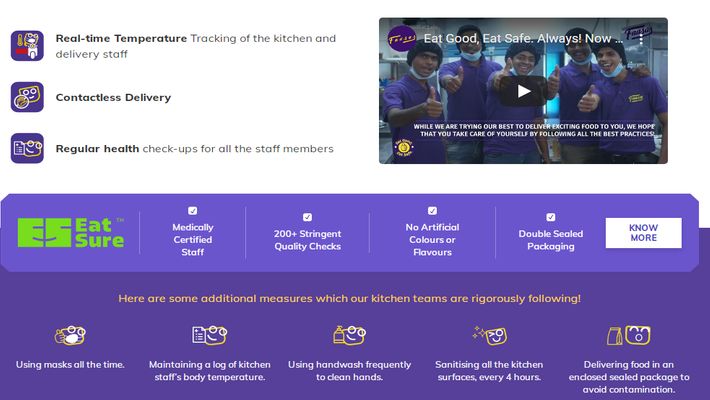Screen dimensions: 710x400
Task: Click the sealed package delivery icon
Action: click(x=629, y=335)
